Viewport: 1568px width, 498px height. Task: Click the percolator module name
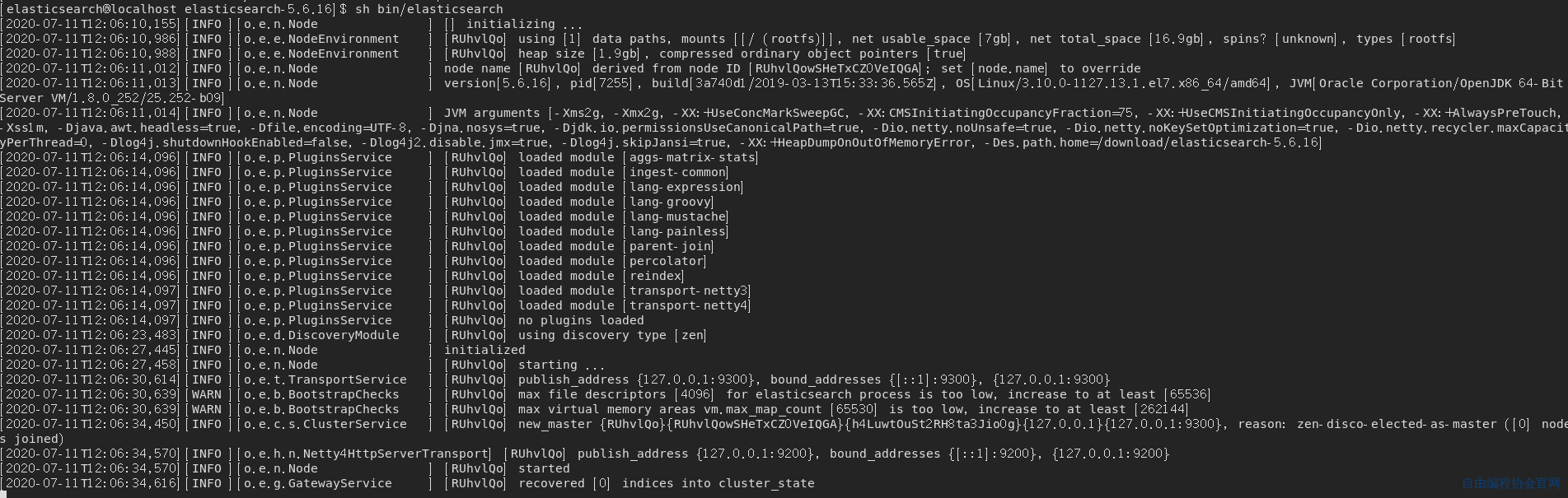(x=666, y=261)
